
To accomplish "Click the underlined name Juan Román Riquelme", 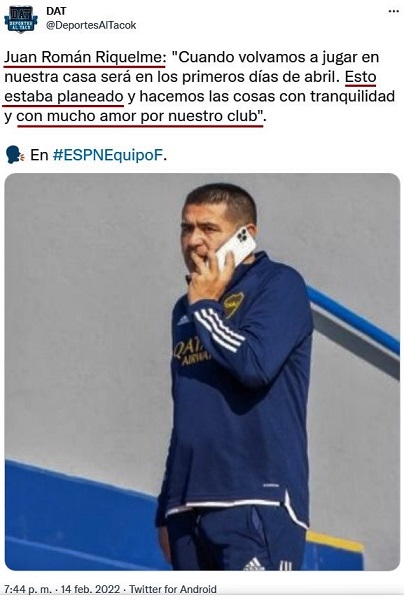I will (x=85, y=58).
